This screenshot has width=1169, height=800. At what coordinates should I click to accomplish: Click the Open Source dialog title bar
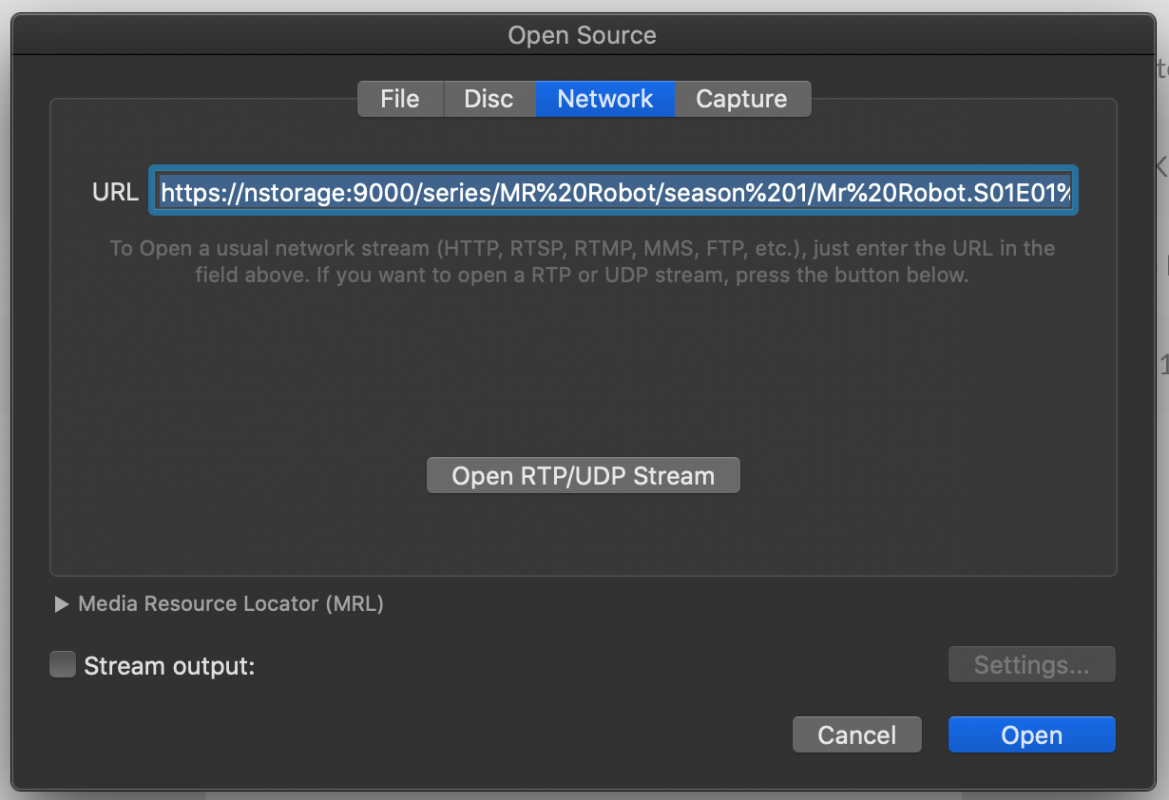(x=582, y=36)
